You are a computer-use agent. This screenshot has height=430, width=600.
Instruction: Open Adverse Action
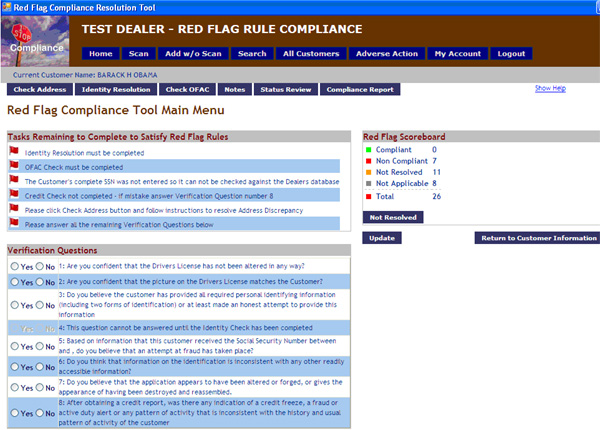[387, 54]
